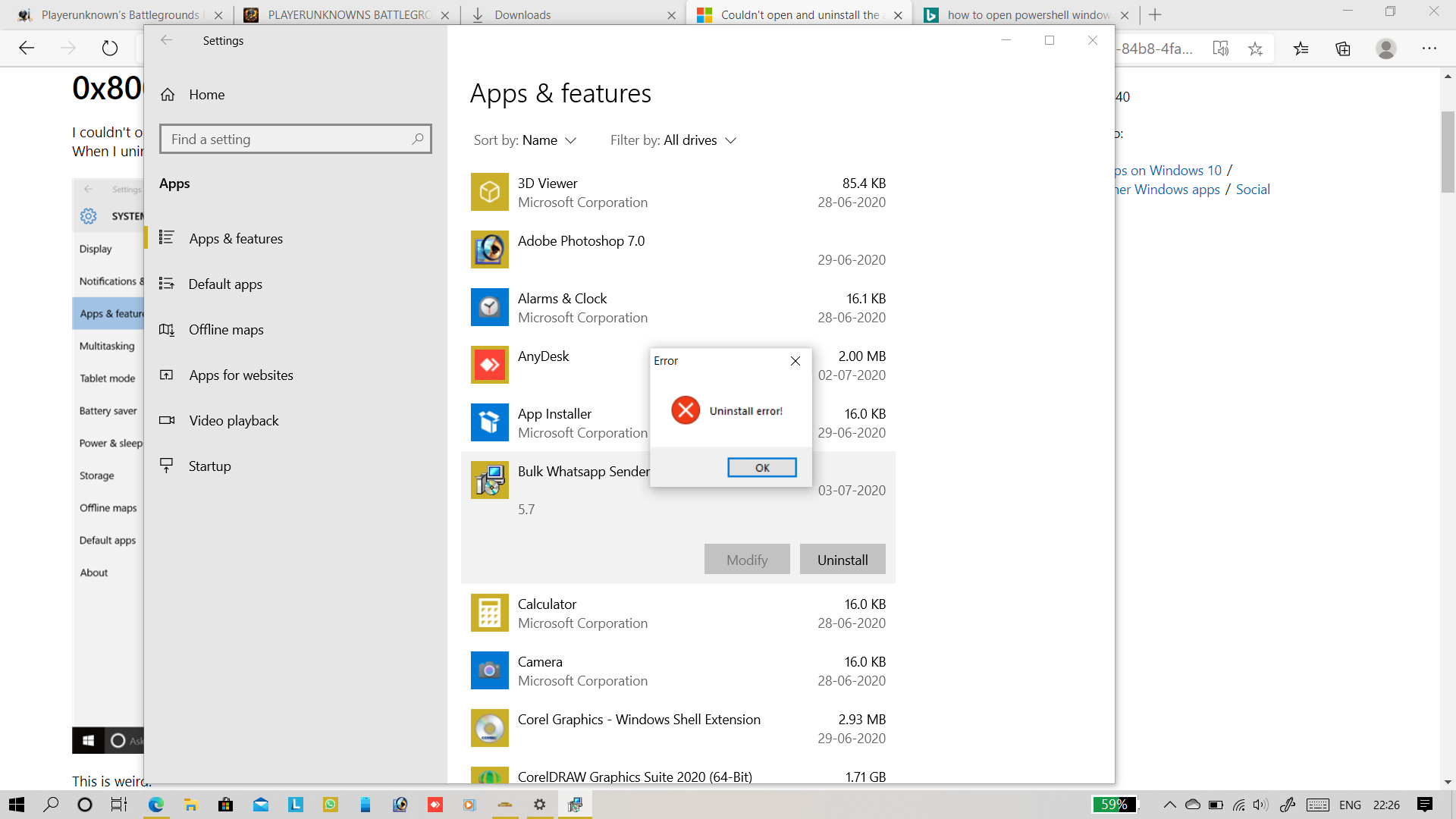This screenshot has height=819, width=1456.
Task: Close the Downloads browser tab
Action: point(671,15)
